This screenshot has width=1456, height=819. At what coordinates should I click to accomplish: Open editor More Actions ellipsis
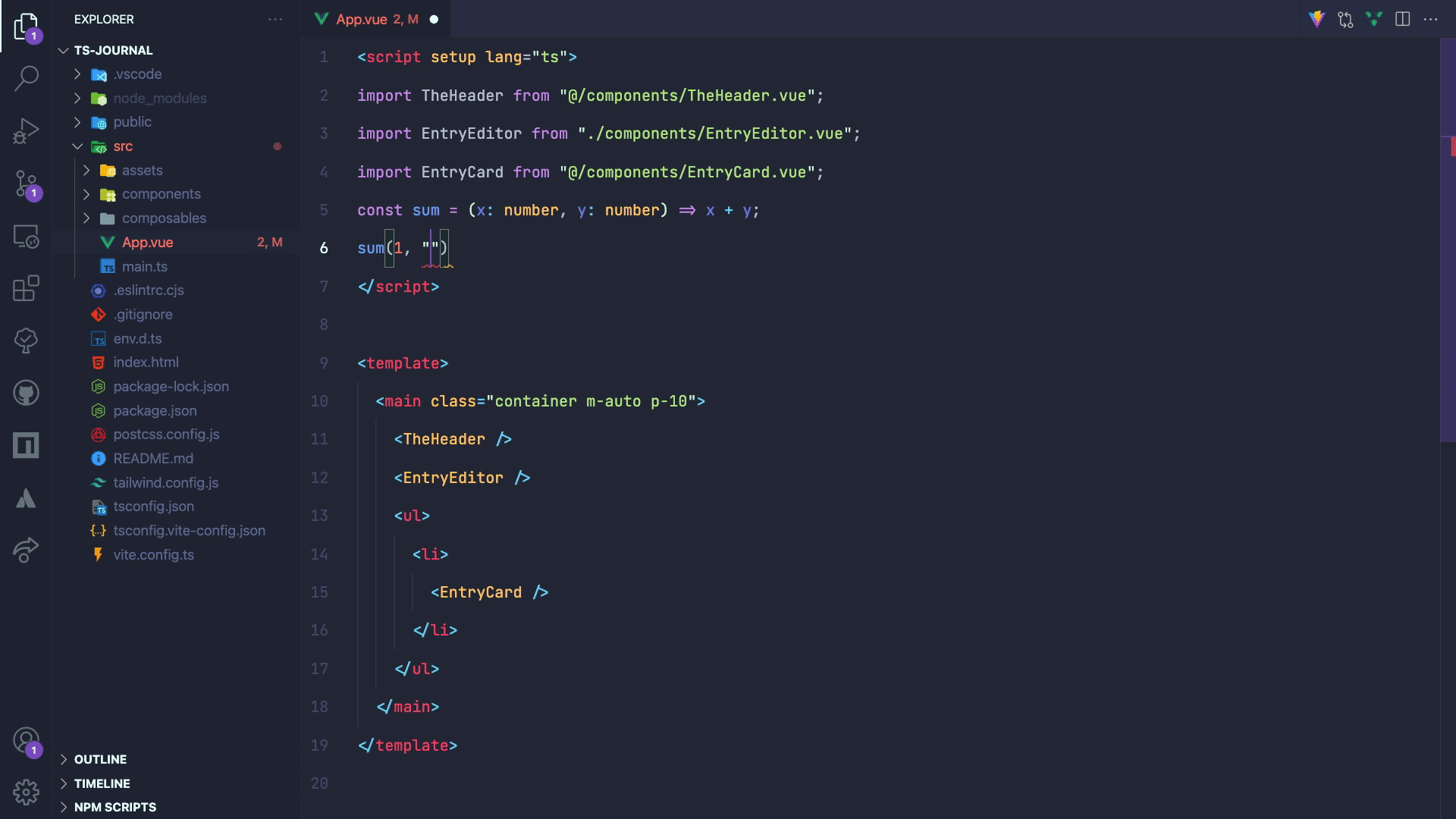[1430, 19]
